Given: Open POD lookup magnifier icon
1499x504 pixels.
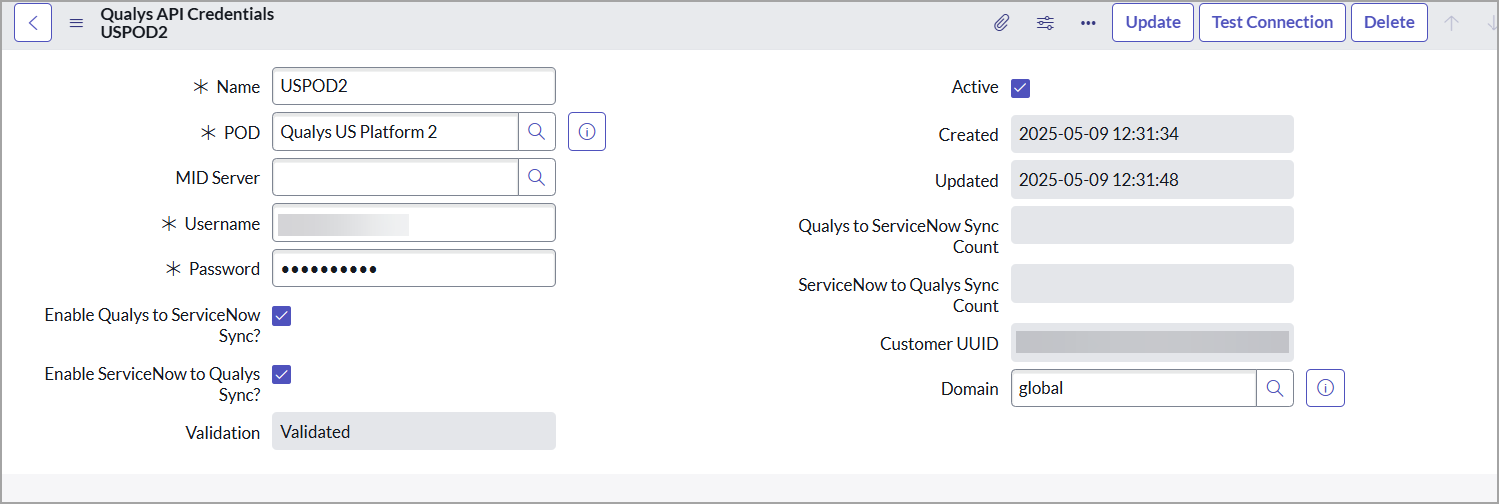Looking at the screenshot, I should (537, 131).
